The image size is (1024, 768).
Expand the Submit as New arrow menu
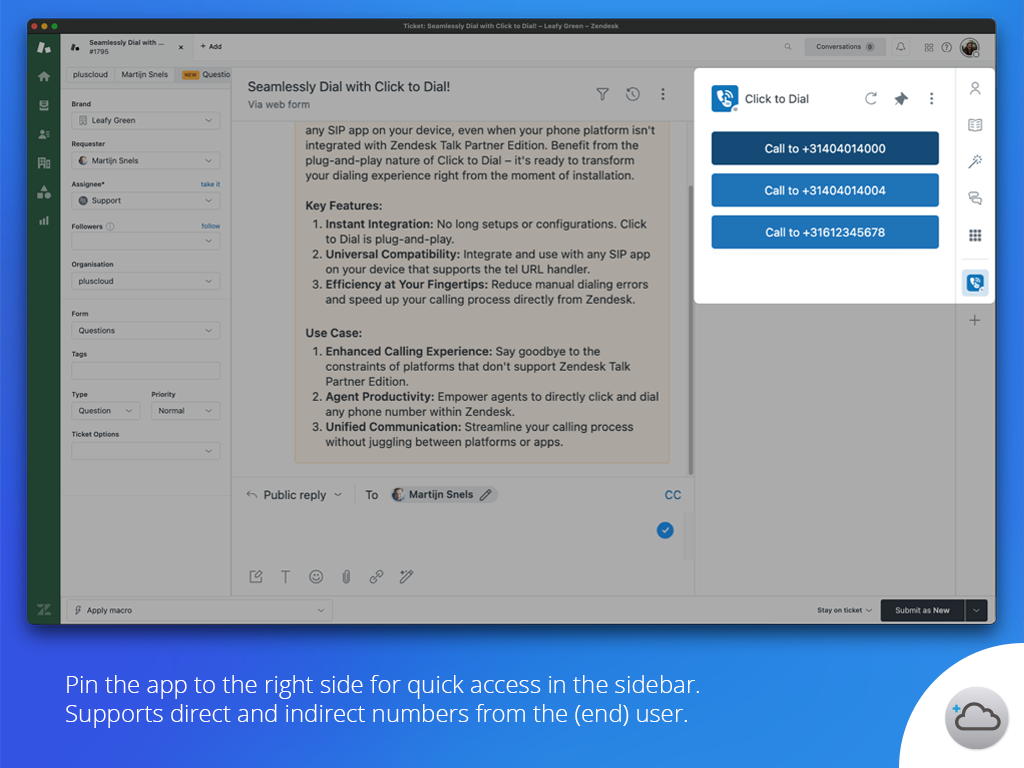point(977,610)
